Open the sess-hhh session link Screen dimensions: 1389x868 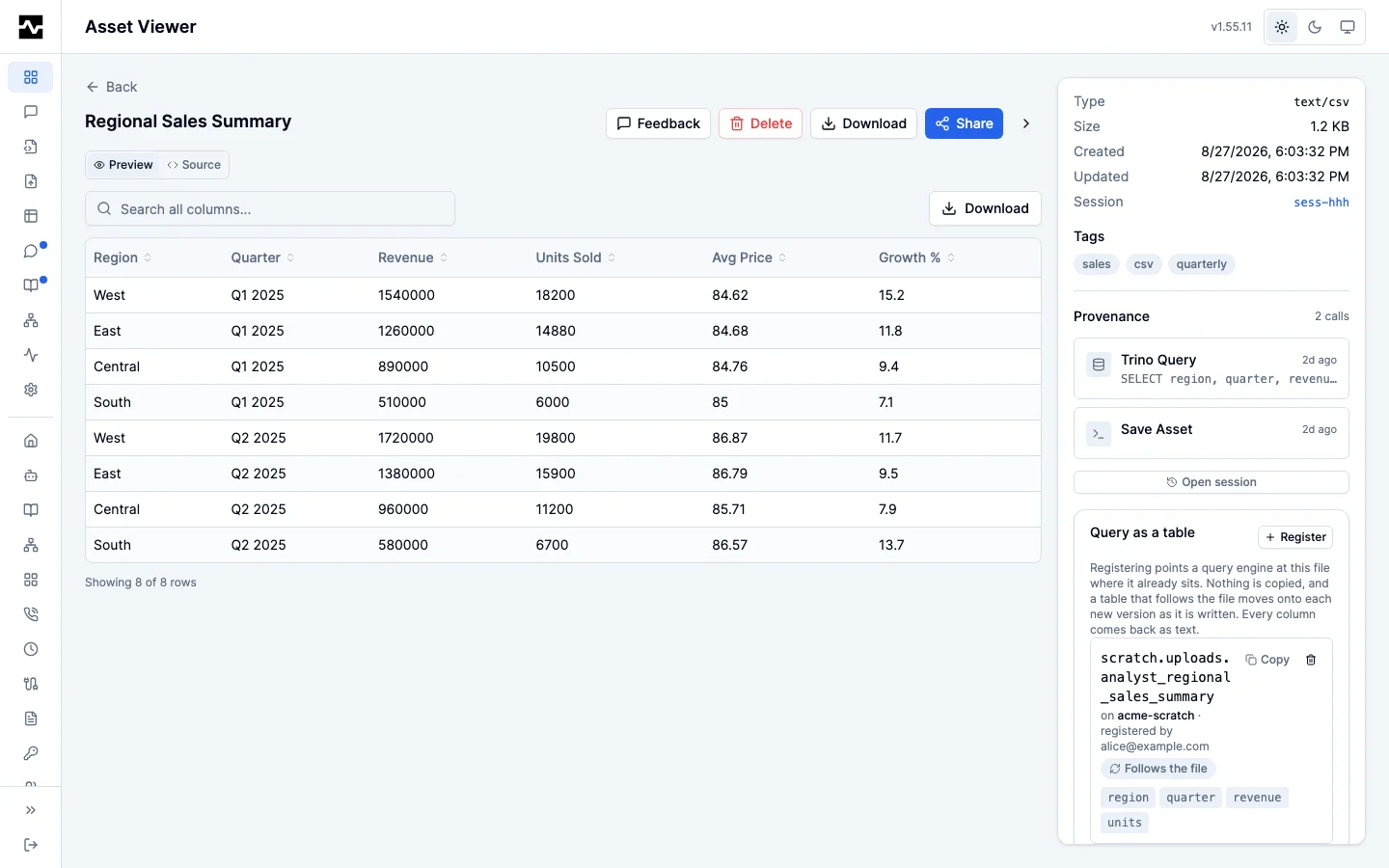1321,203
